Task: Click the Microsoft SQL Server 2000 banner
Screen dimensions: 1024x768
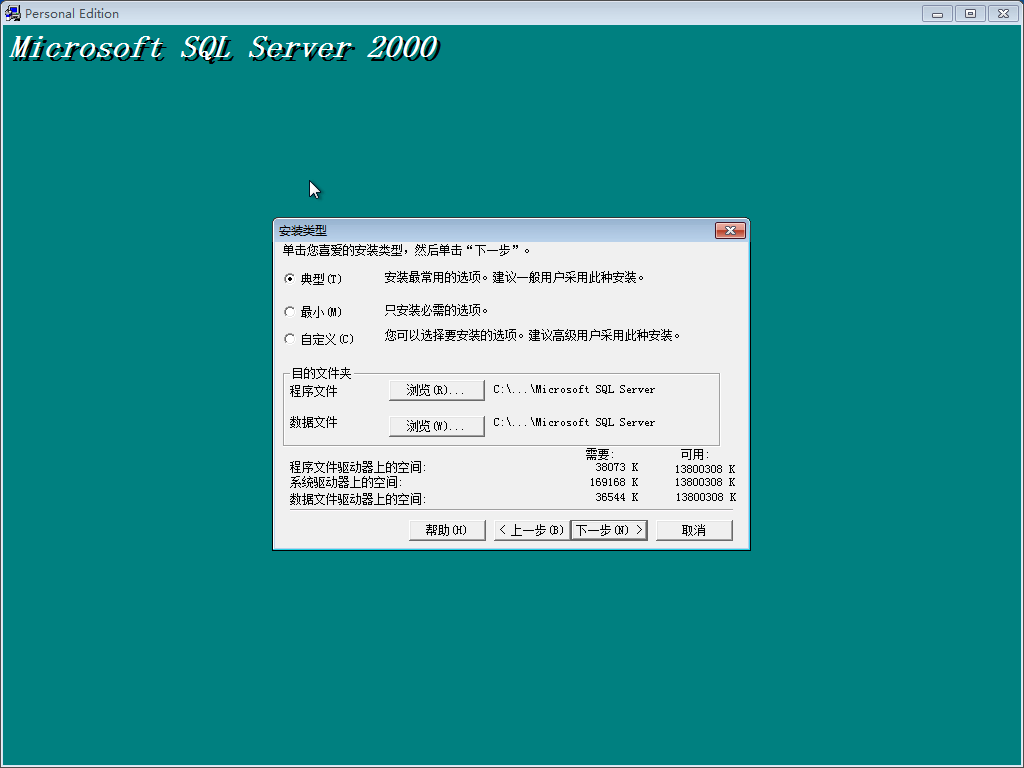Action: pyautogui.click(x=224, y=48)
